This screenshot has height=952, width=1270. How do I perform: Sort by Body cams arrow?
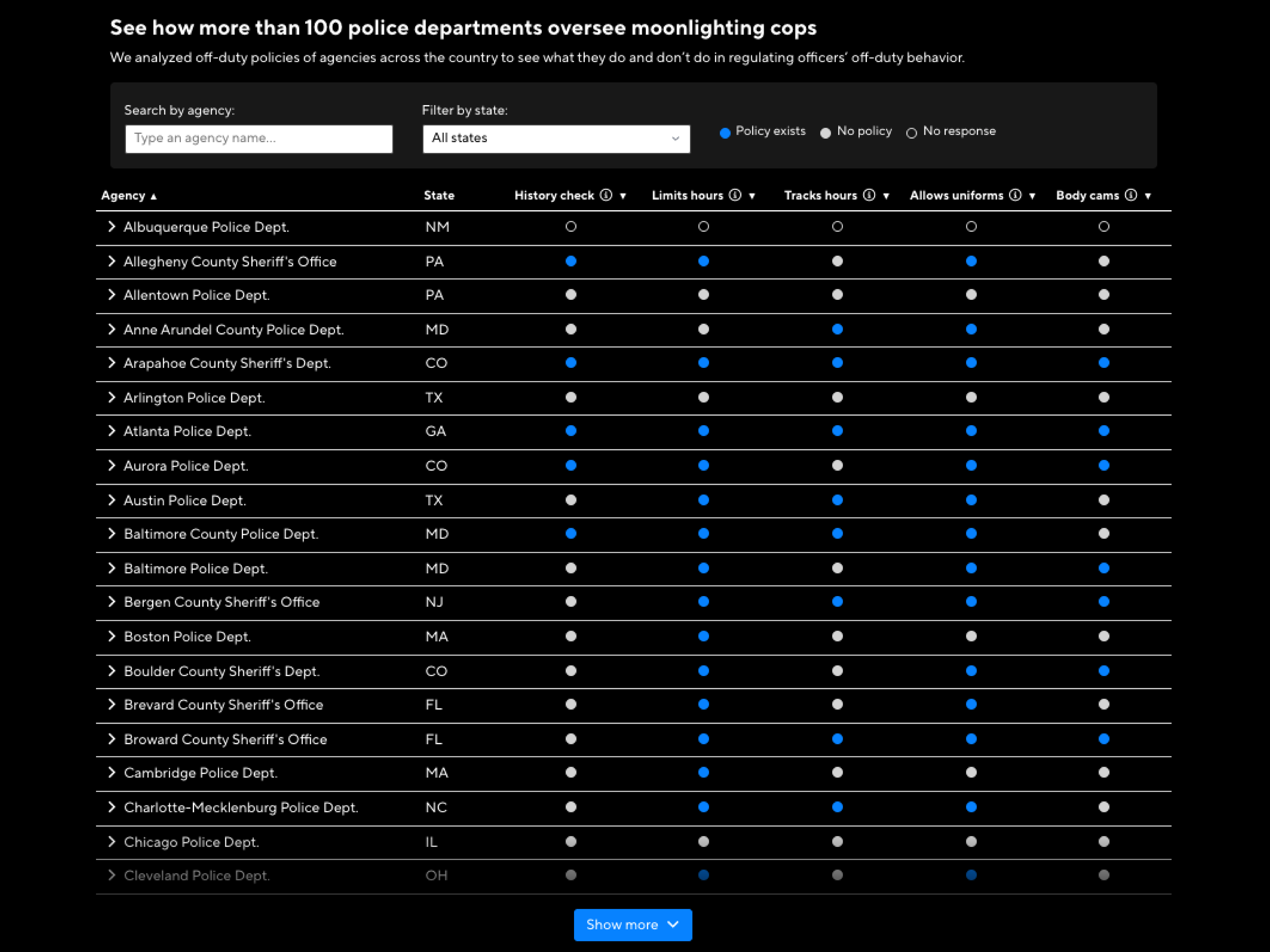(1148, 196)
